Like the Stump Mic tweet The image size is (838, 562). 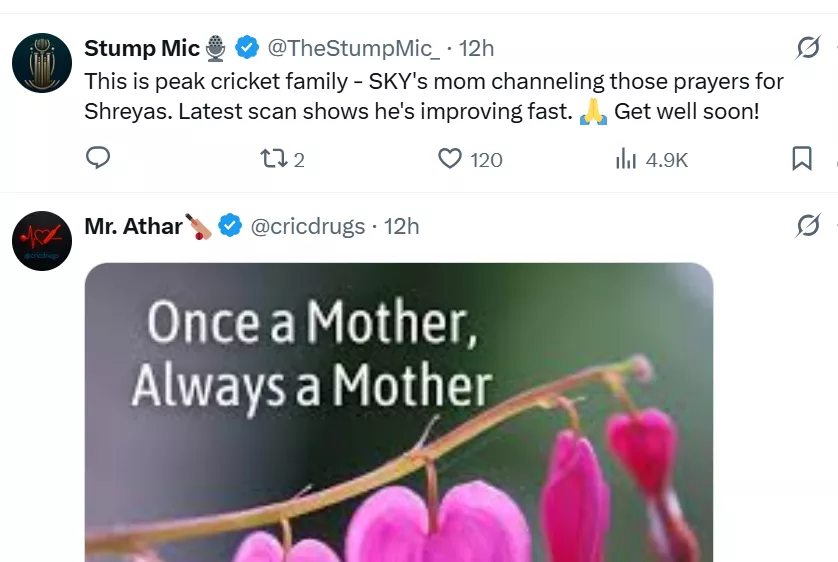coord(451,159)
